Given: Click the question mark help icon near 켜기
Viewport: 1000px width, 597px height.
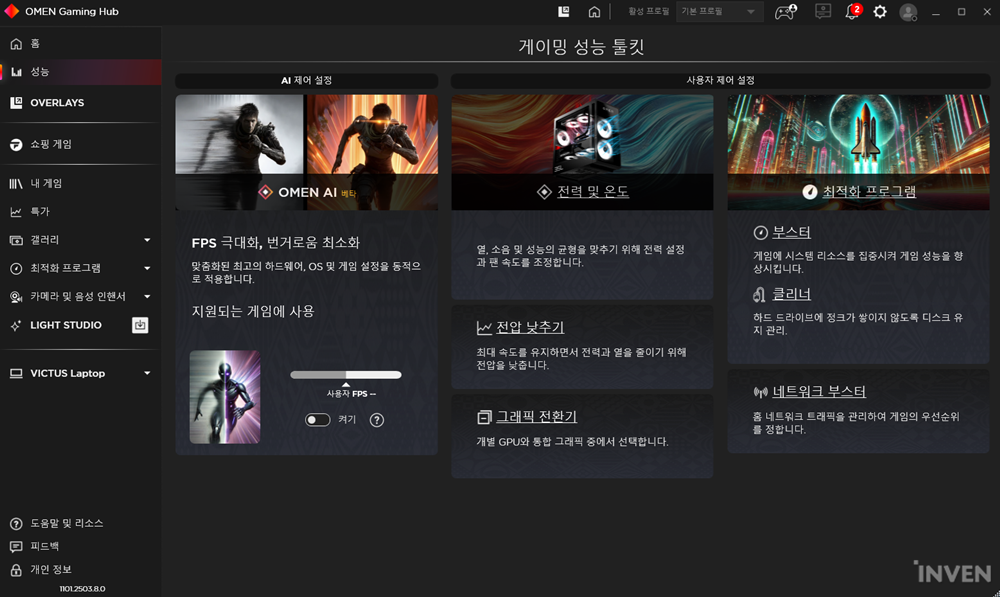Looking at the screenshot, I should click(377, 420).
